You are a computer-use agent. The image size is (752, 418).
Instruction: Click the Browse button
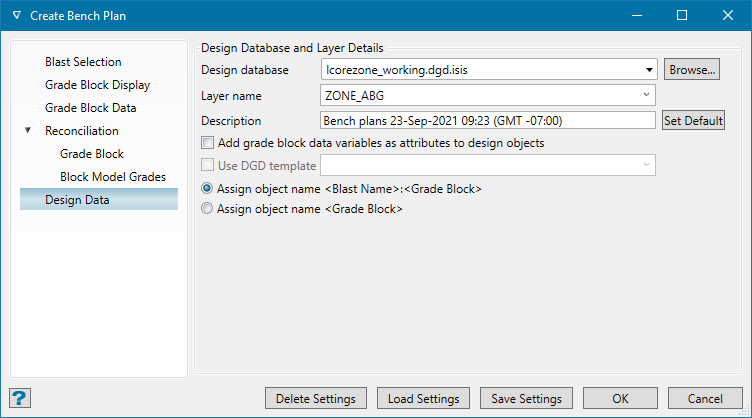point(692,70)
